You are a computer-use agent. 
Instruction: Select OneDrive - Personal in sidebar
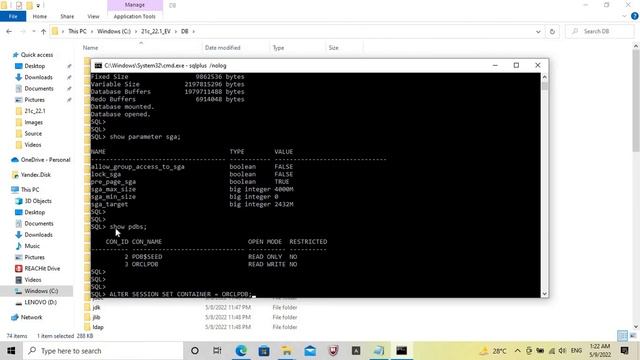click(x=45, y=160)
